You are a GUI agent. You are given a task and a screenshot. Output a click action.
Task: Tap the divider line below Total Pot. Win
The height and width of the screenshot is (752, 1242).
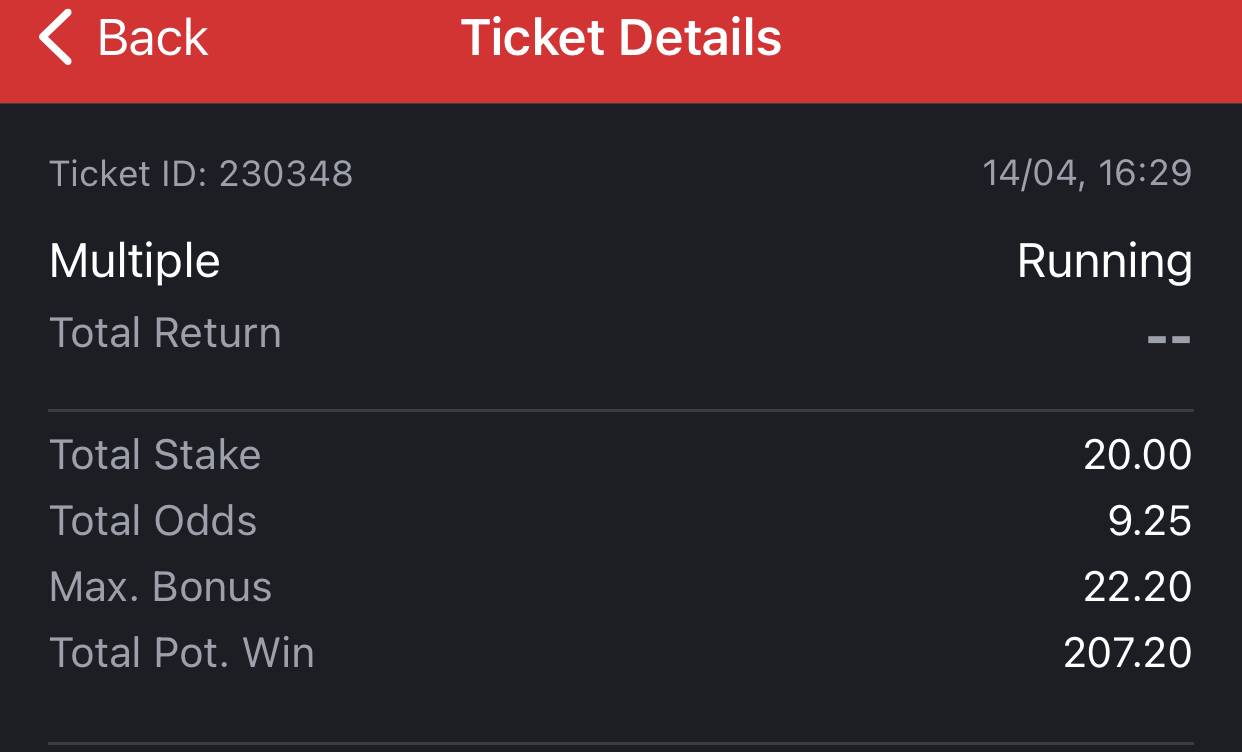click(621, 744)
